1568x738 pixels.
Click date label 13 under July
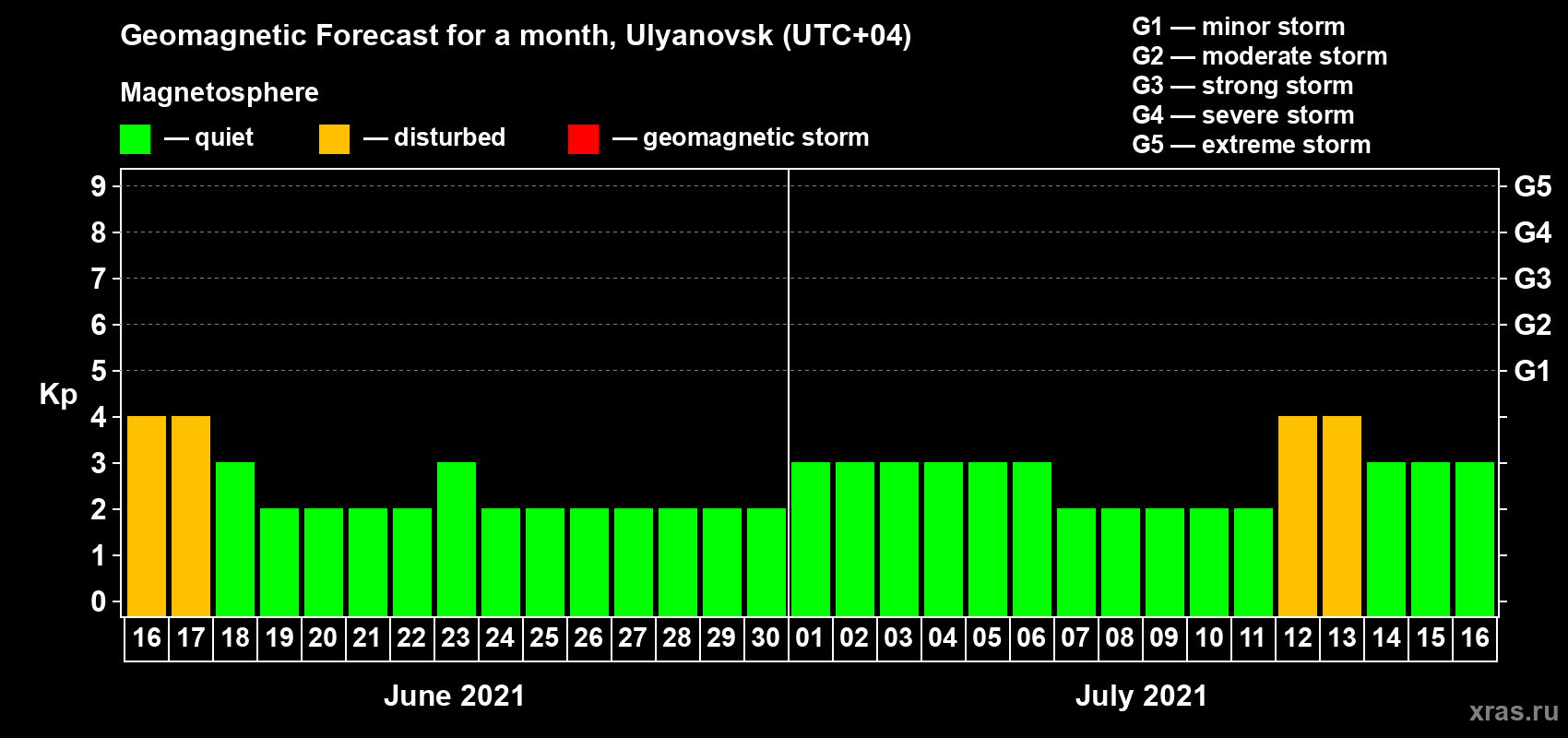point(1342,637)
